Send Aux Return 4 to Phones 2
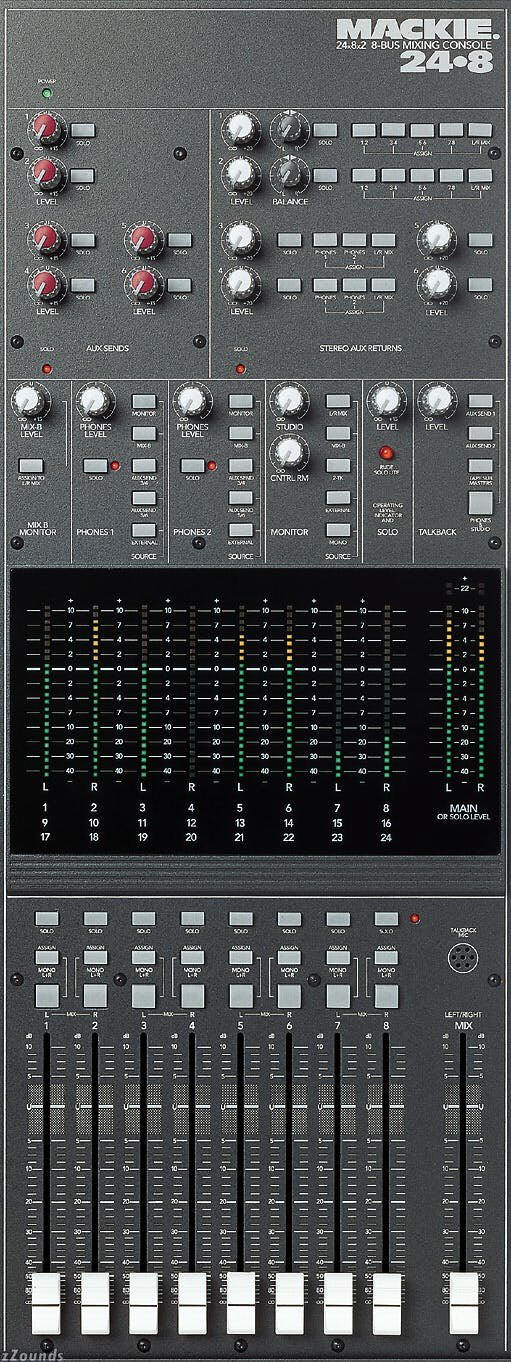Image resolution: width=511 pixels, height=1362 pixels. (x=353, y=285)
